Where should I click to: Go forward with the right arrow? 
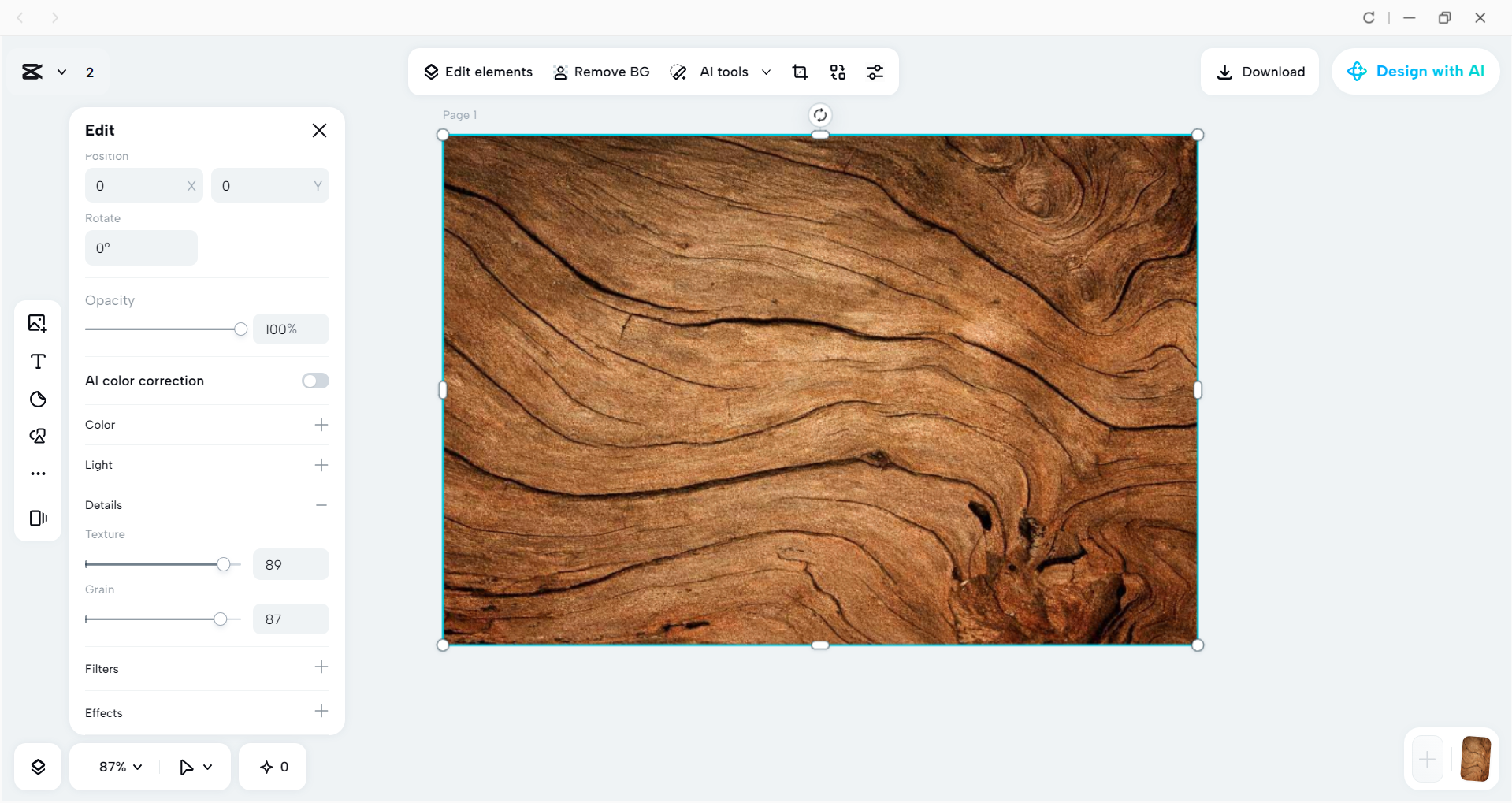click(x=54, y=17)
